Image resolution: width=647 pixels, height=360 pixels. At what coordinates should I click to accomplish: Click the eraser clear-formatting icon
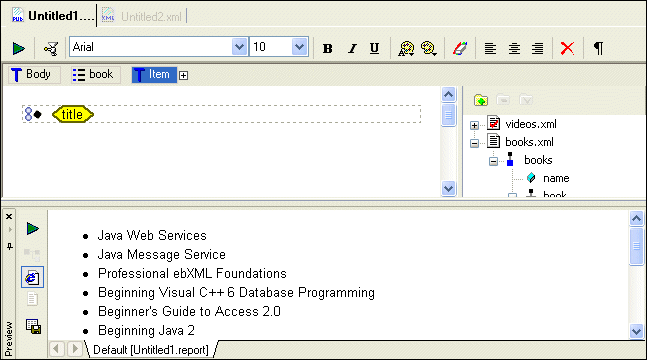[460, 48]
